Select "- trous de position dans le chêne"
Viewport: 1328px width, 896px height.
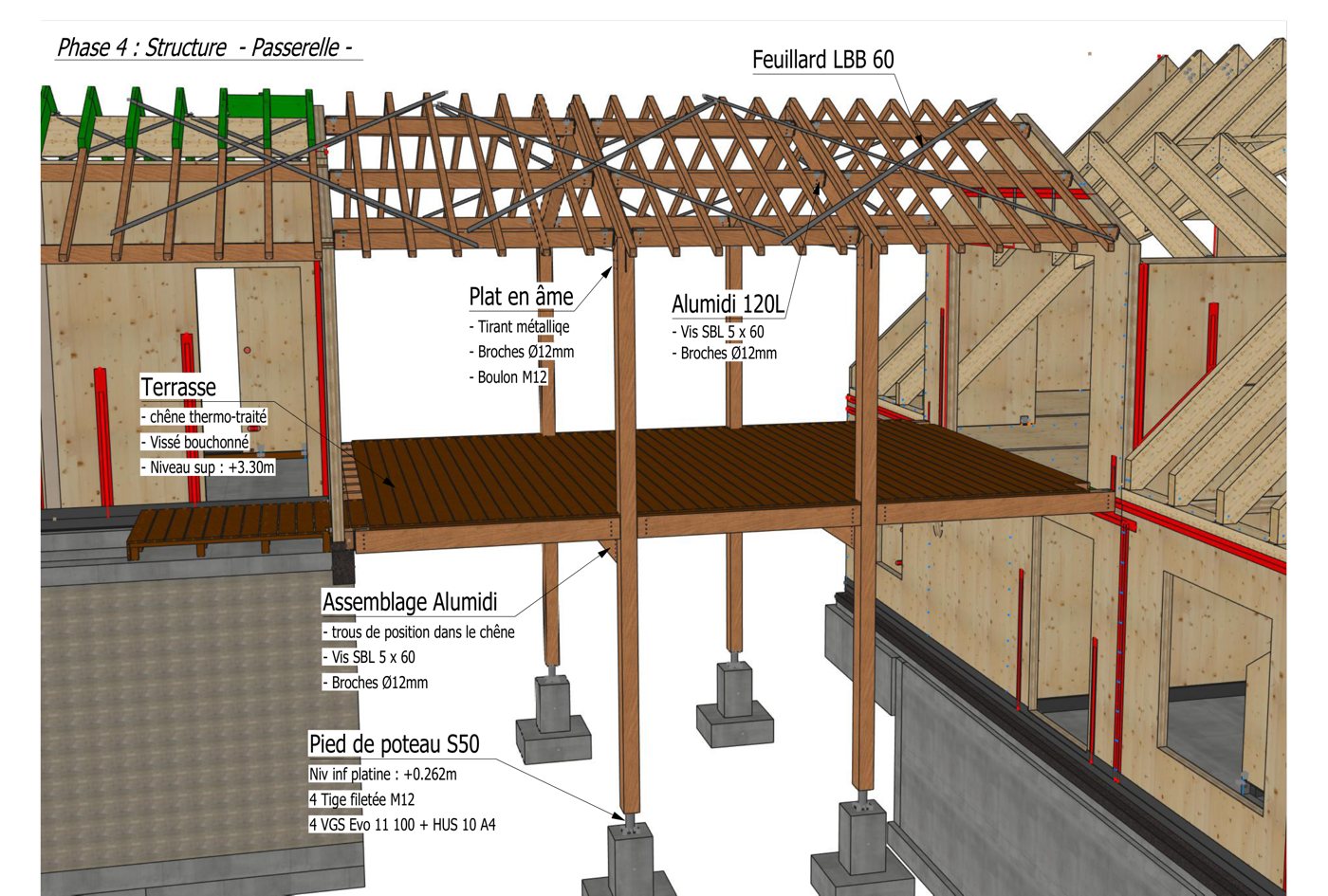[x=419, y=632]
